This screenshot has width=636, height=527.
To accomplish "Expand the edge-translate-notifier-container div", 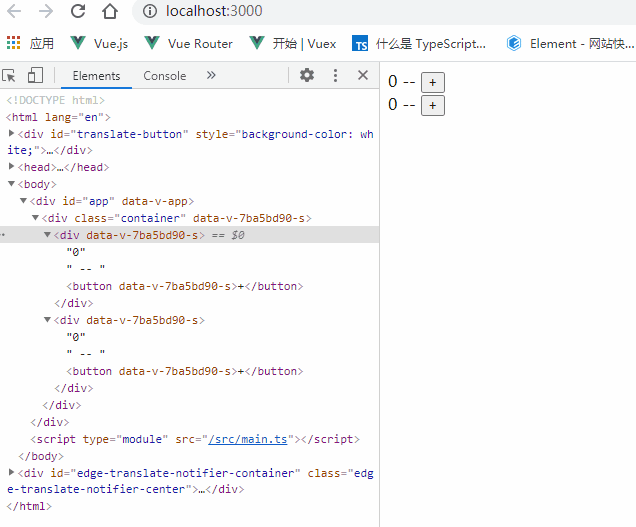I will [x=11, y=473].
